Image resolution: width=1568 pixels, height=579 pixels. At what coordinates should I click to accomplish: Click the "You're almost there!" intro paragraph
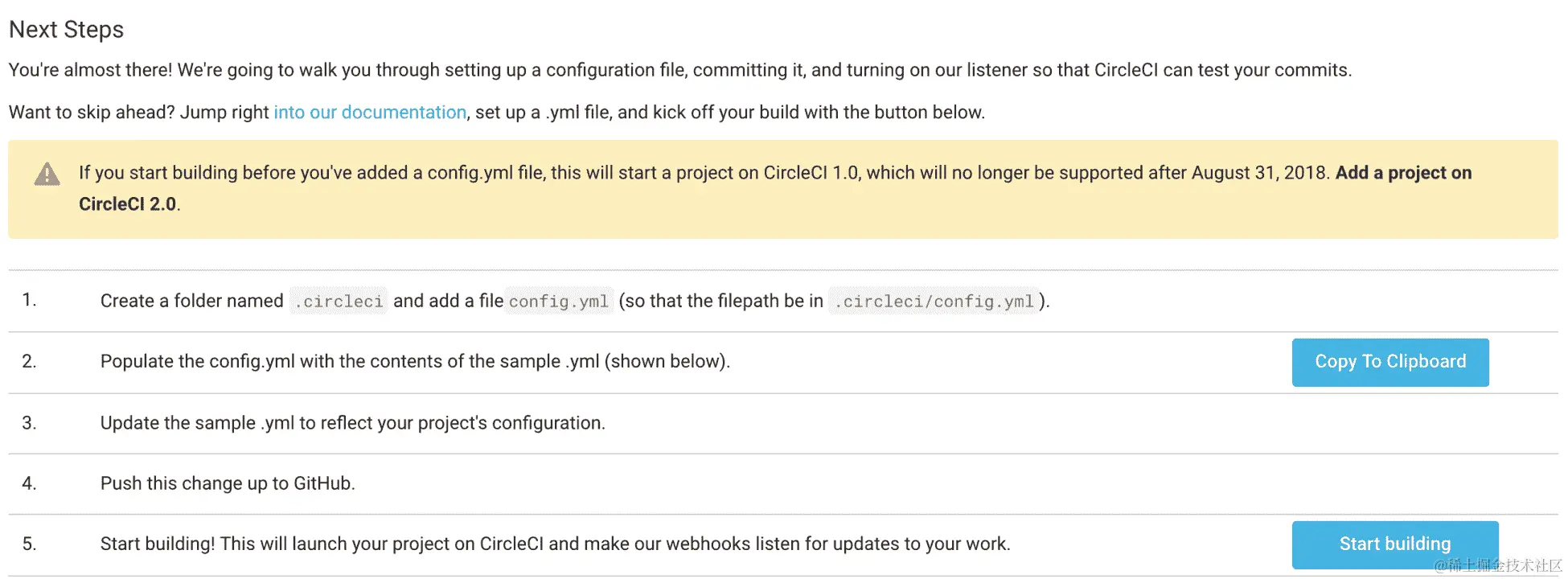click(x=679, y=71)
